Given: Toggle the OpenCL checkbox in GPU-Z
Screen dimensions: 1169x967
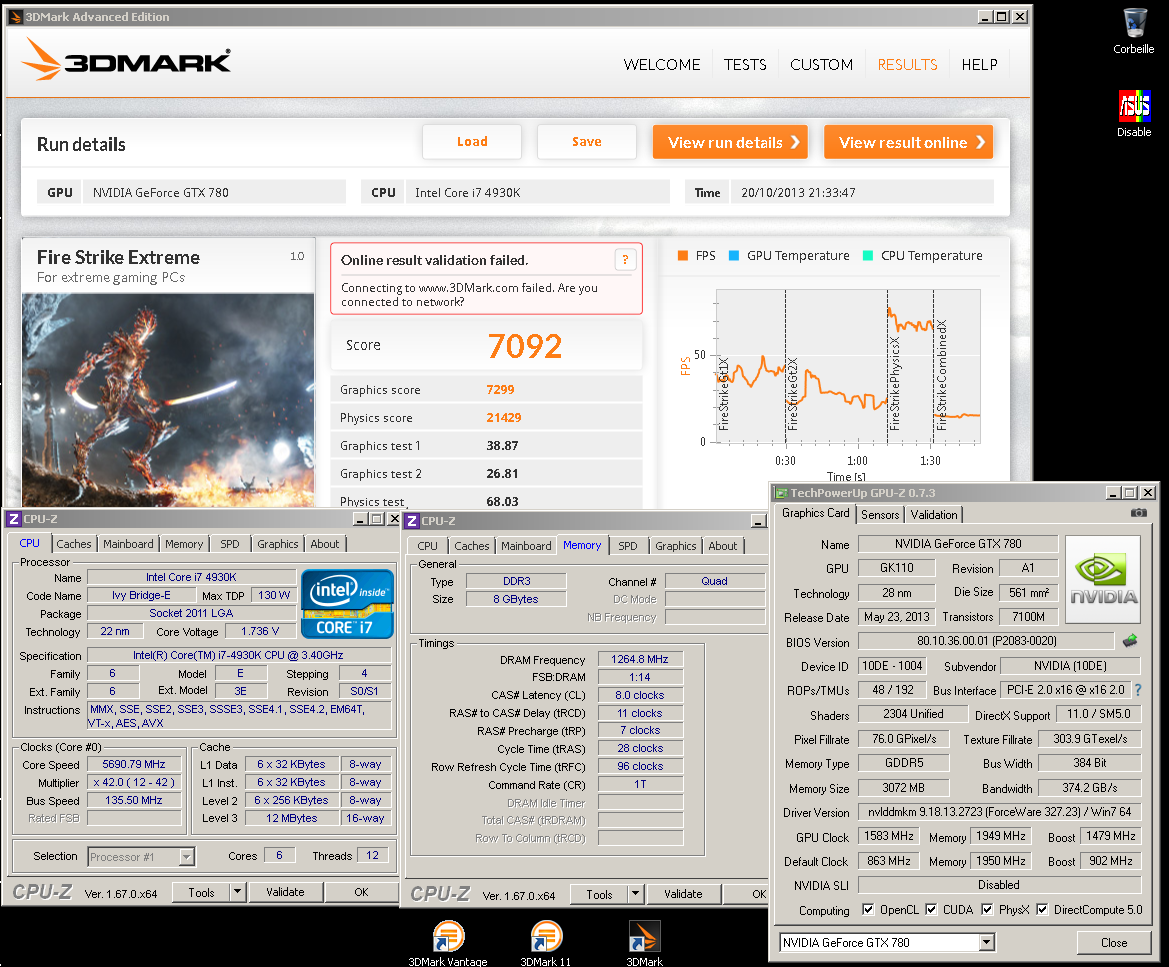Looking at the screenshot, I should pos(868,910).
